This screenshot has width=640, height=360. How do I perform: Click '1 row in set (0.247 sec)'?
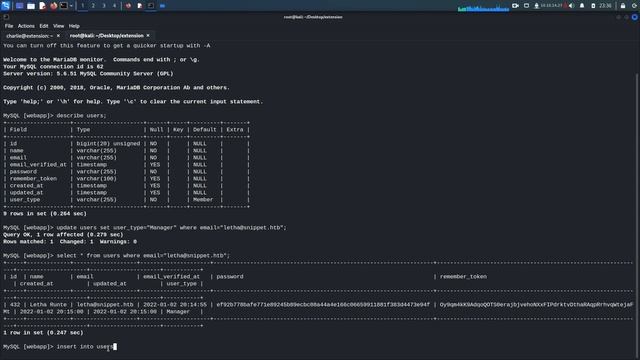click(x=43, y=333)
